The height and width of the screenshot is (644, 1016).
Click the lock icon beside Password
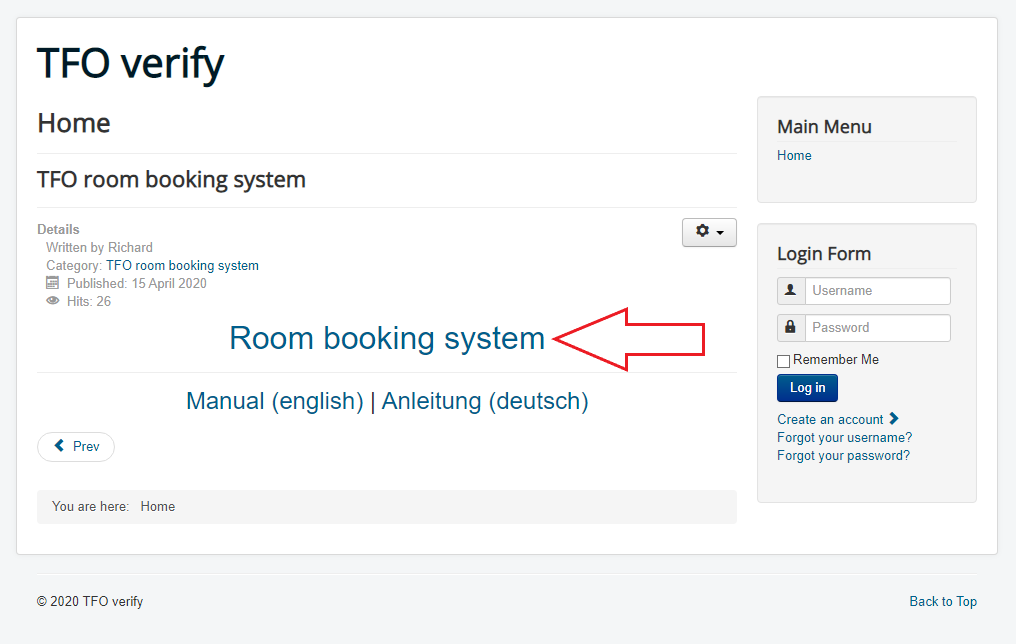791,328
